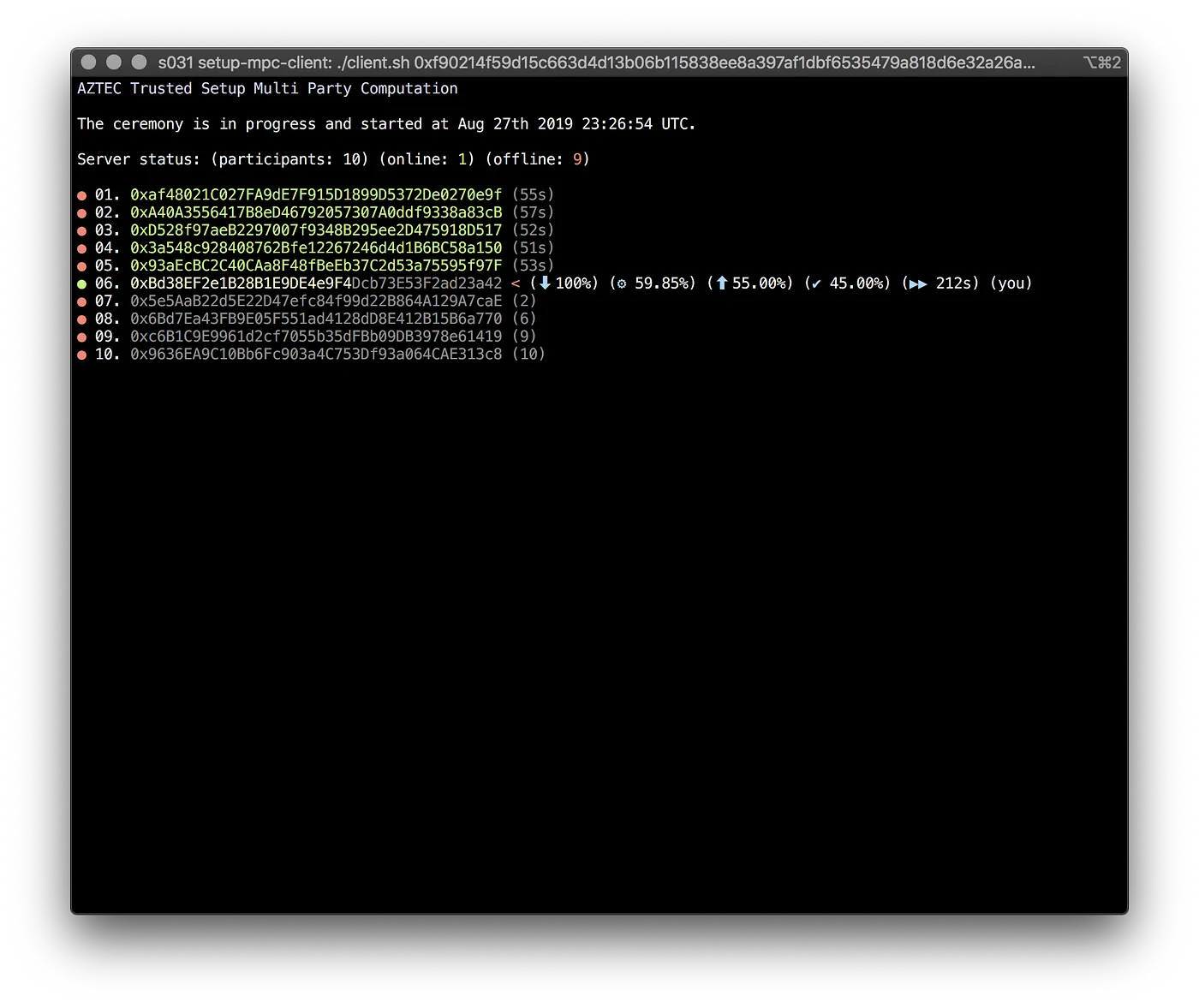Click address 0xBd38EF2e1B28B1E9DE4e9F4Dcb73E53F2ad23a42
Image resolution: width=1199 pixels, height=1008 pixels.
(316, 283)
